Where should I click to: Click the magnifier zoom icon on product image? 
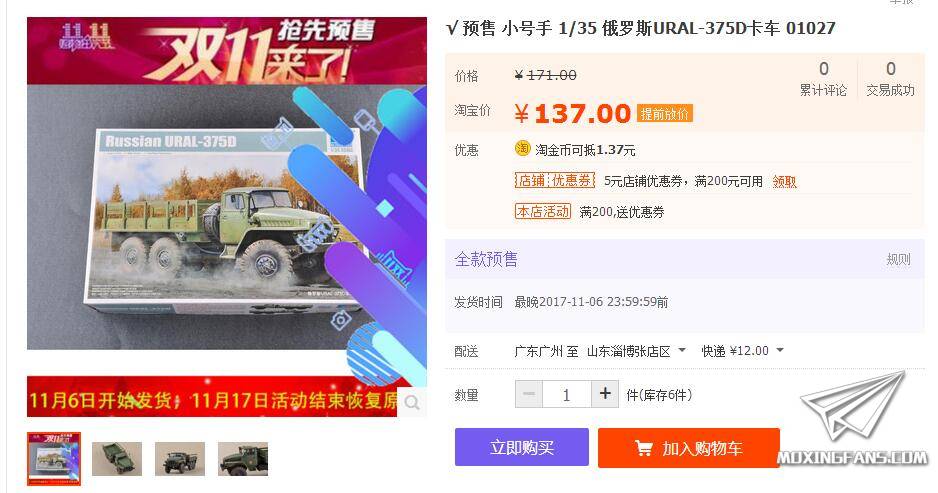[x=412, y=403]
